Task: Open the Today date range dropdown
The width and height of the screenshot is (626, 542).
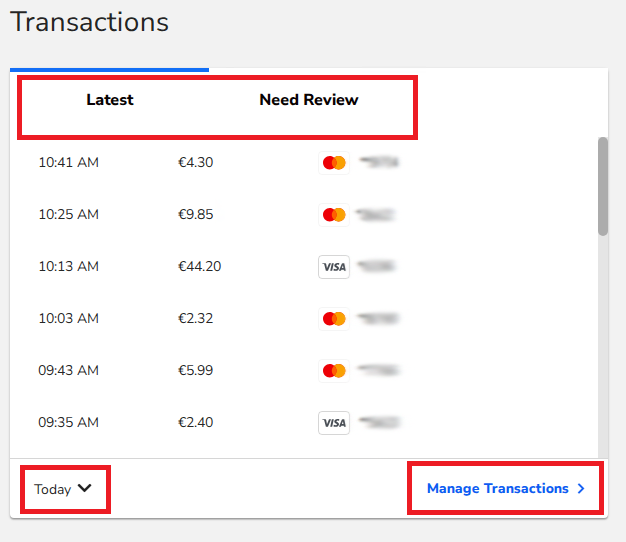Action: [x=63, y=489]
